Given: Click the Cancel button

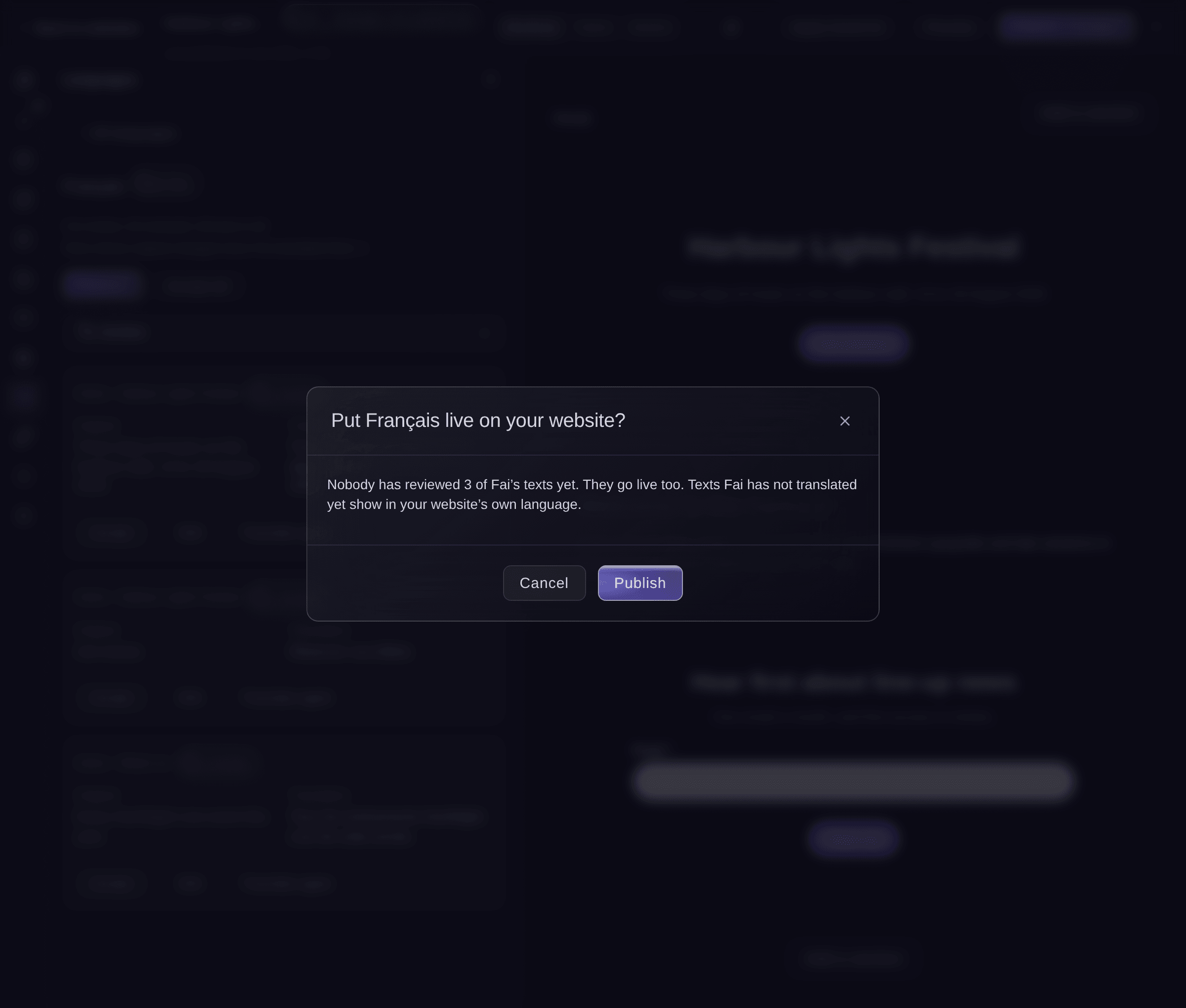Looking at the screenshot, I should 544,583.
